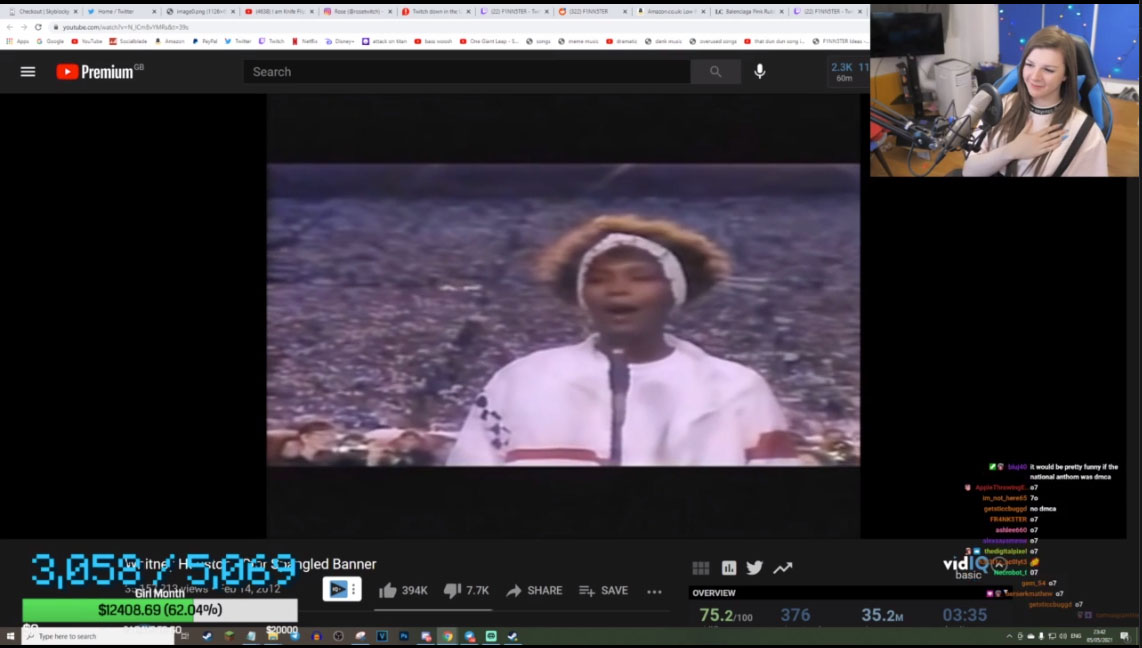This screenshot has height=648, width=1142.
Task: Open the Netflix bookmark
Action: tap(305, 42)
